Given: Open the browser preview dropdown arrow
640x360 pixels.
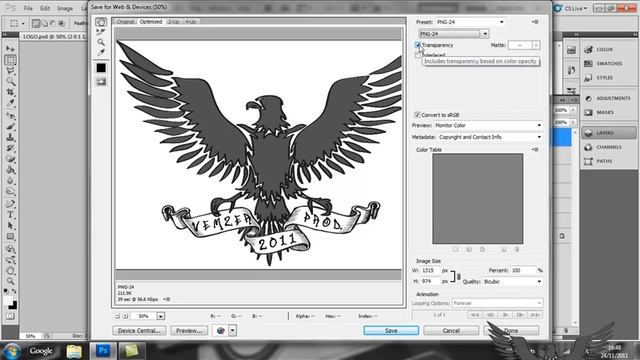Looking at the screenshot, I should pos(232,330).
